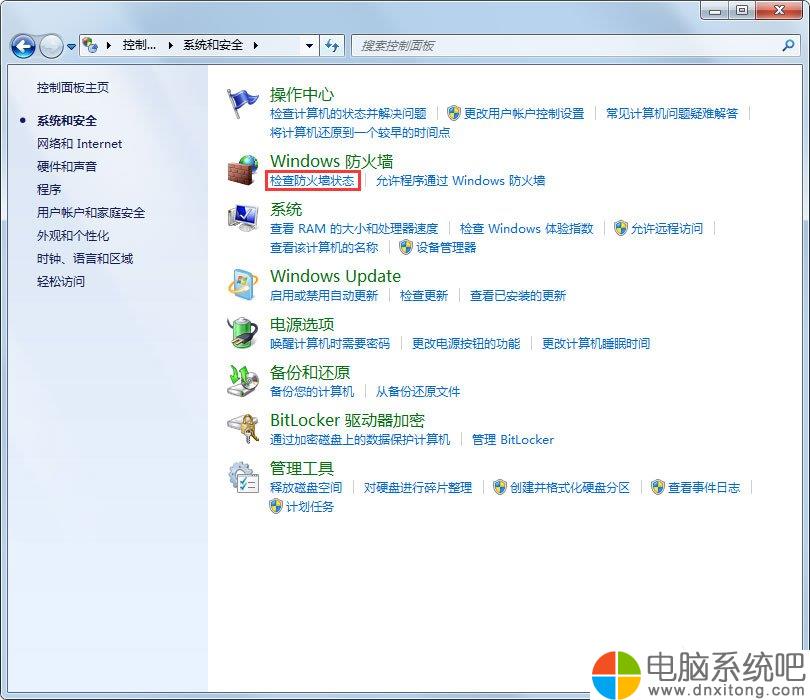The width and height of the screenshot is (810, 700).
Task: Click 更改计算机睡眠时间 link
Action: [x=596, y=343]
